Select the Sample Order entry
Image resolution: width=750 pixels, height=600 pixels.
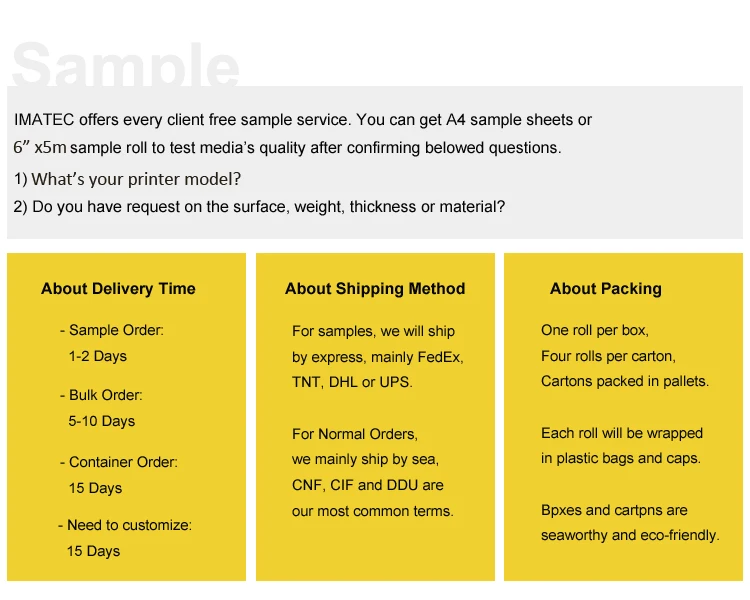112,330
